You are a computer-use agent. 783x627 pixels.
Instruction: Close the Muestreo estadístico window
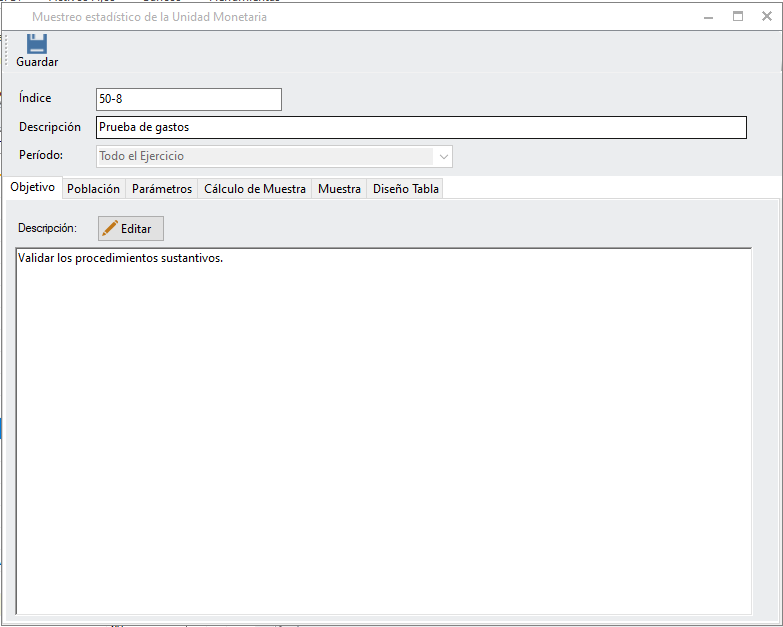pos(767,17)
